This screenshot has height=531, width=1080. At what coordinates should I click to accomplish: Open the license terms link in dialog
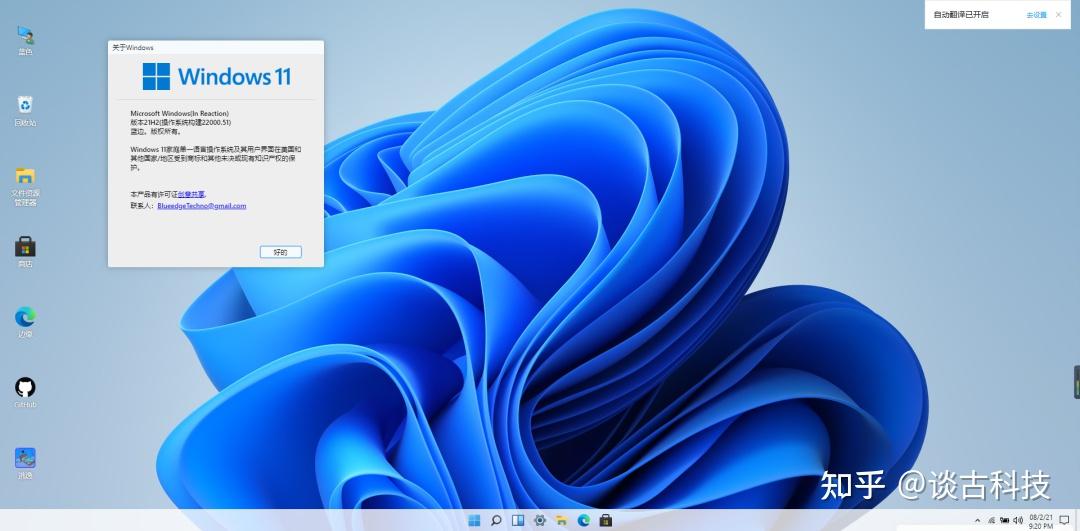pyautogui.click(x=191, y=194)
